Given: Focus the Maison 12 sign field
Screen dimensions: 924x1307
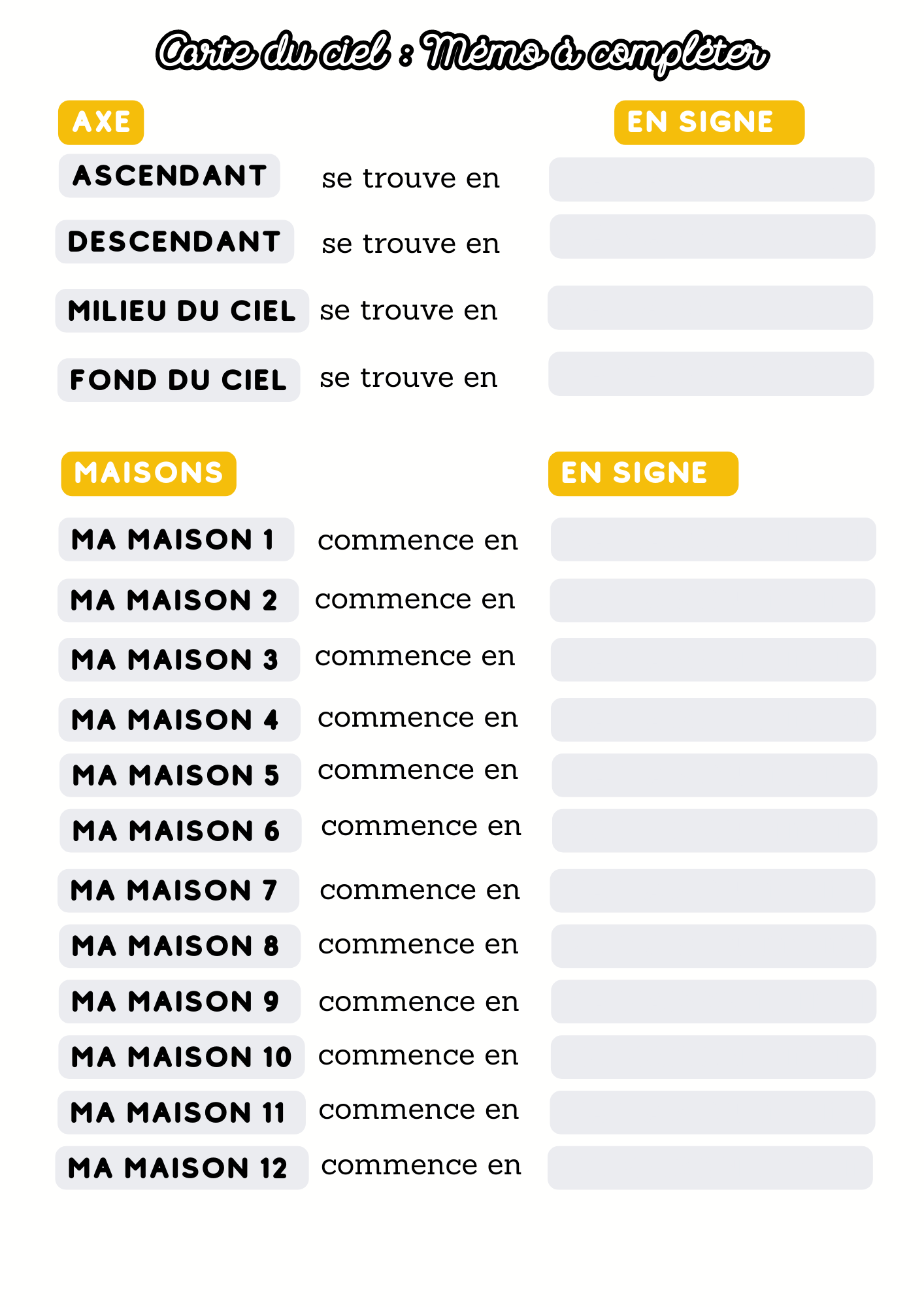Looking at the screenshot, I should [710, 1168].
